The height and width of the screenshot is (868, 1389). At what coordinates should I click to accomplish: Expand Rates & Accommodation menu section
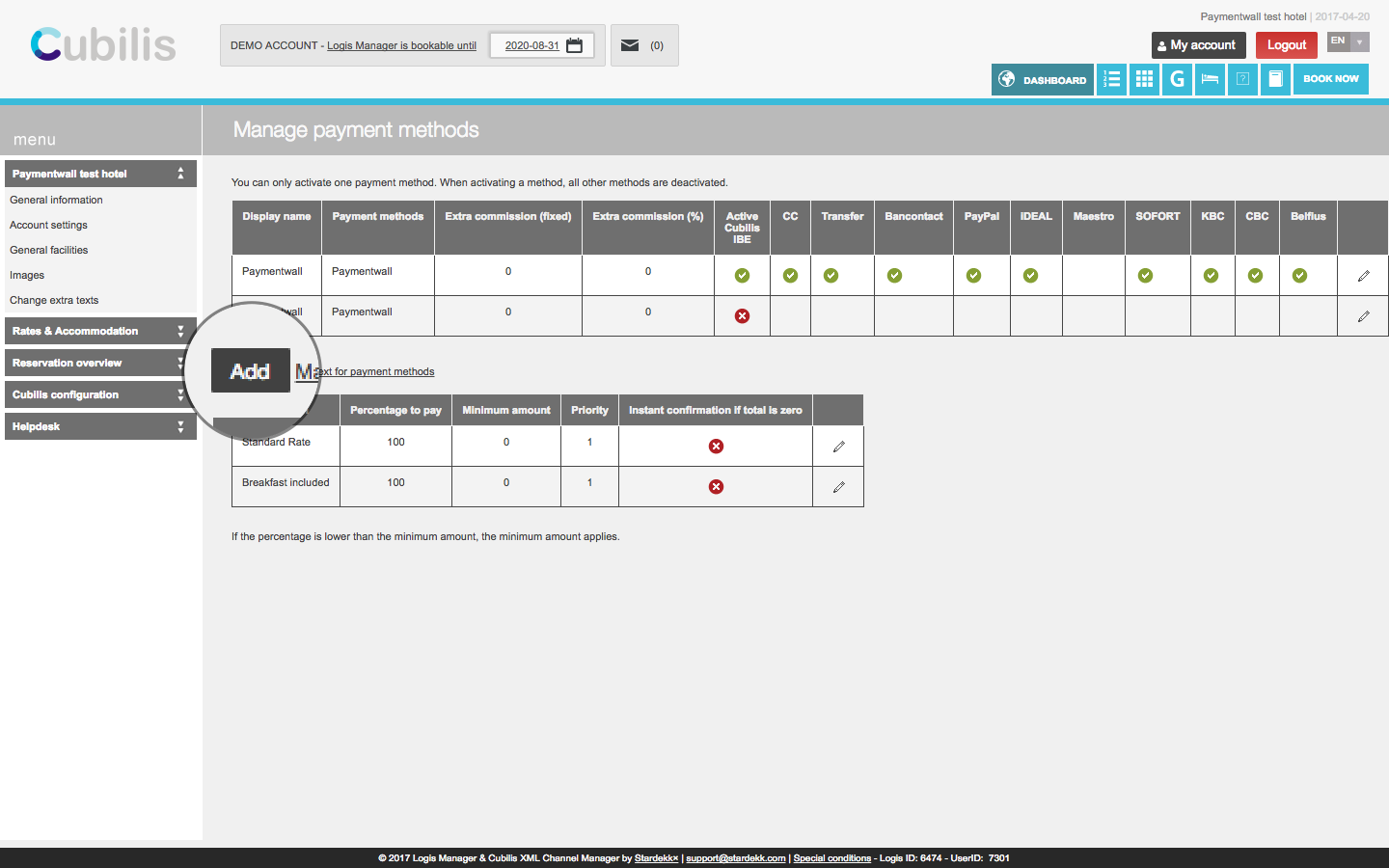[x=100, y=331]
